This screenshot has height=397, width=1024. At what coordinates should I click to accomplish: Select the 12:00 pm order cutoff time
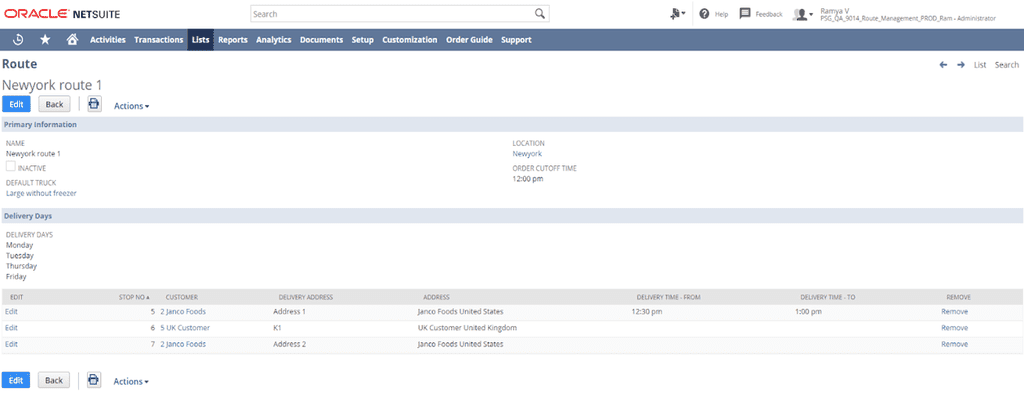point(528,179)
